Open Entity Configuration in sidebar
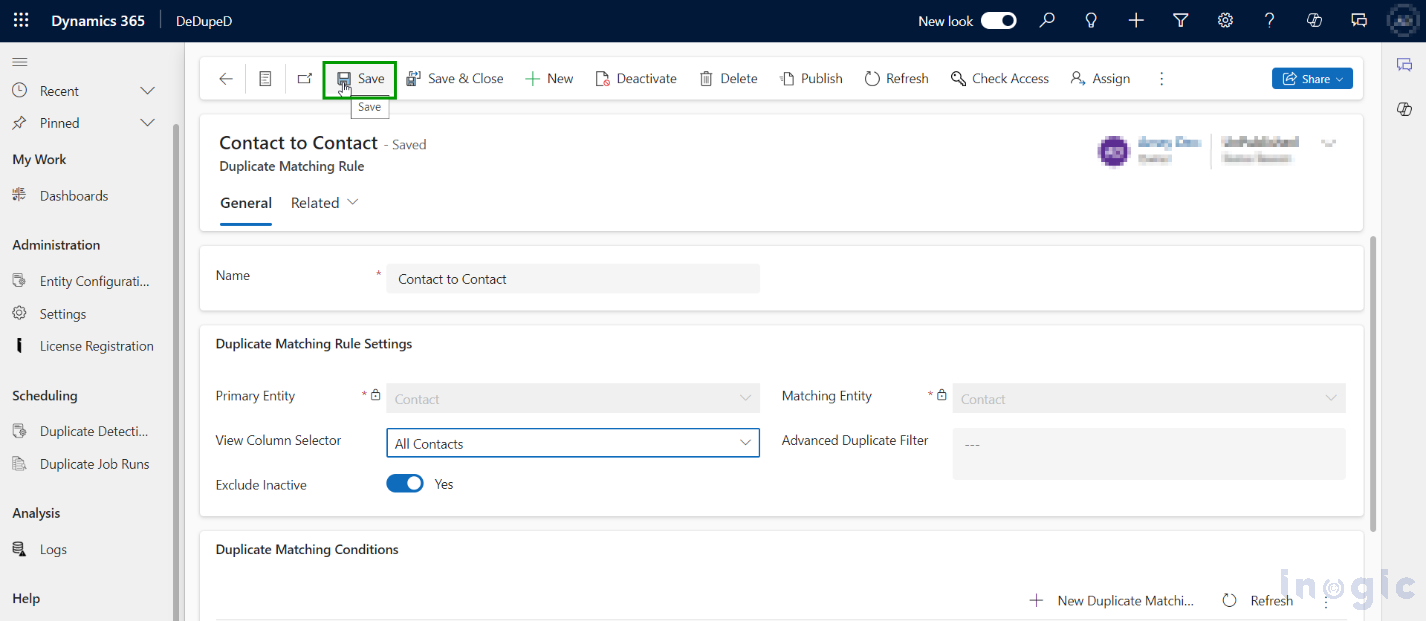 [x=94, y=281]
